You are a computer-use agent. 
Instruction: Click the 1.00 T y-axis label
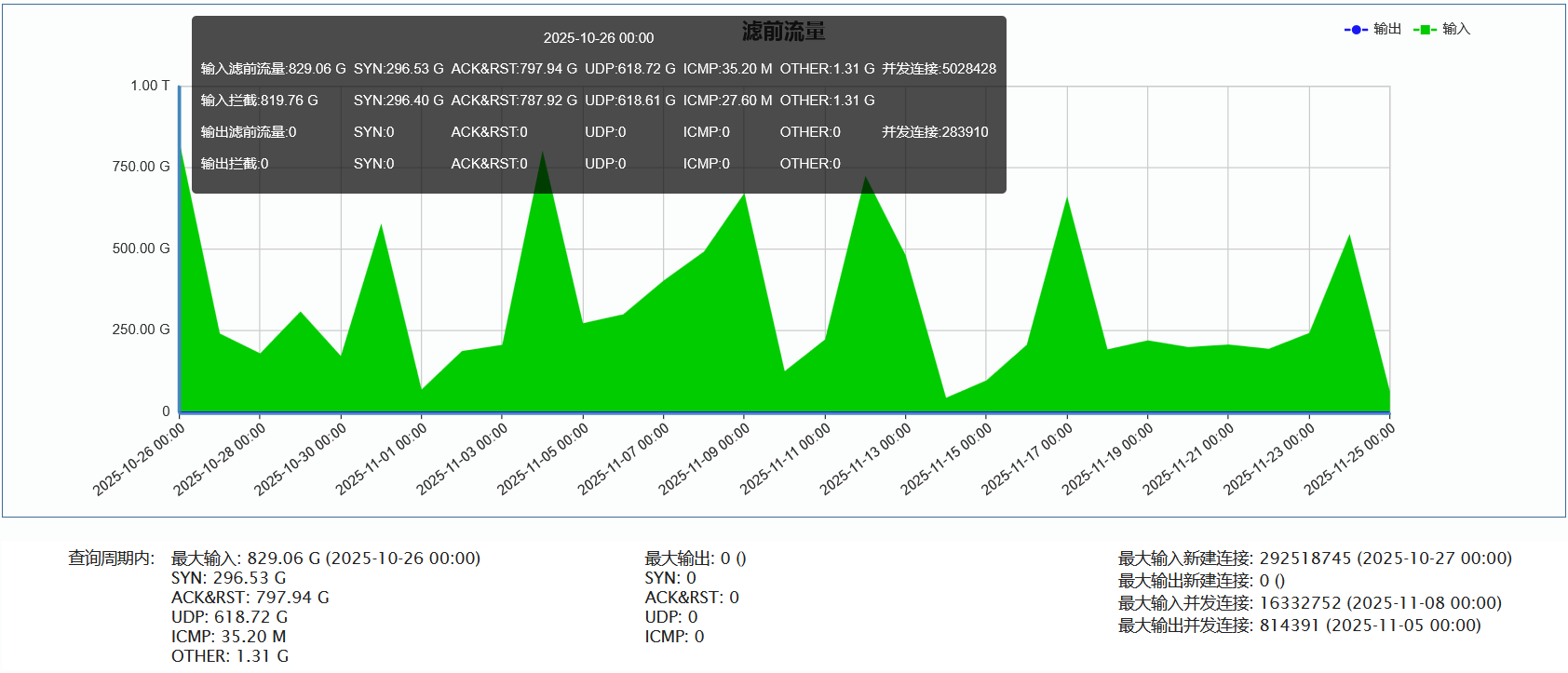click(150, 86)
